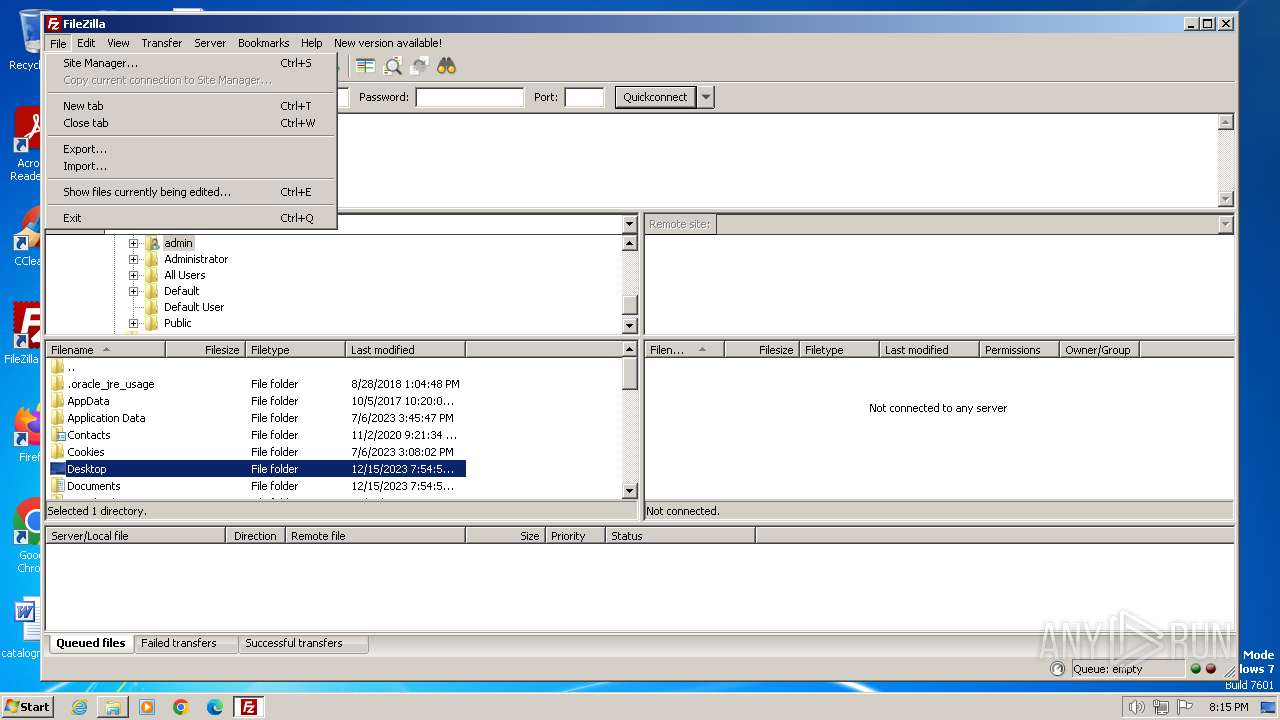
Task: Expand the Default tree node
Action: [133, 291]
